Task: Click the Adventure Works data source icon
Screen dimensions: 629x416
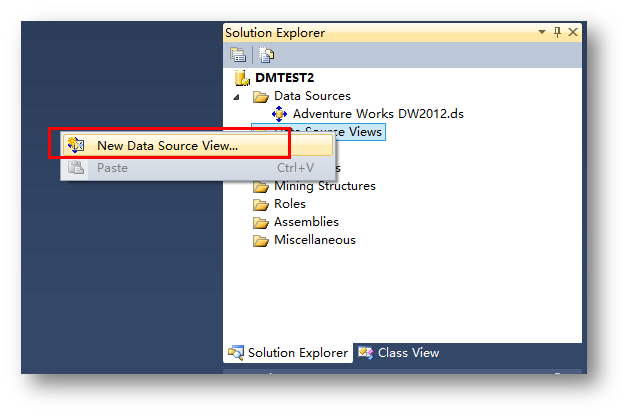Action: pos(280,114)
